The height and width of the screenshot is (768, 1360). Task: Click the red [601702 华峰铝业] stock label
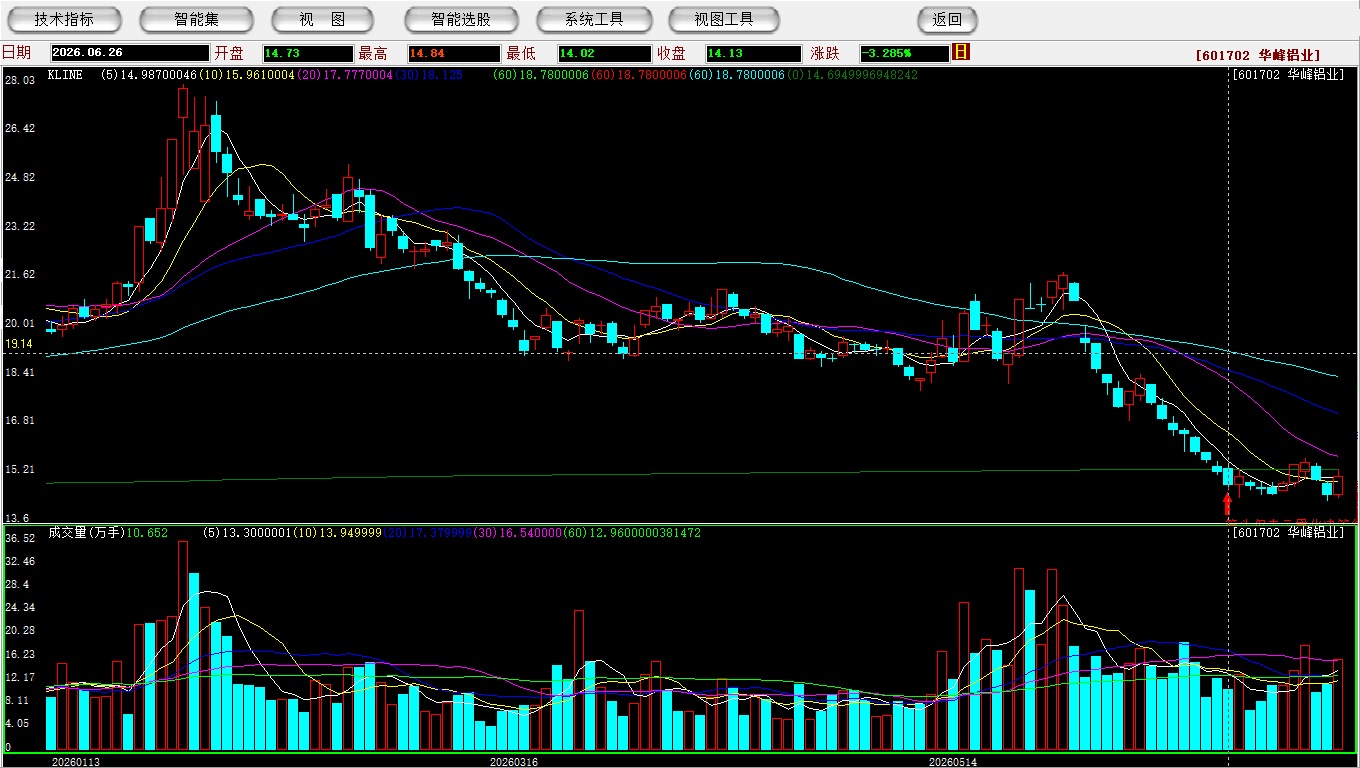pos(1257,56)
